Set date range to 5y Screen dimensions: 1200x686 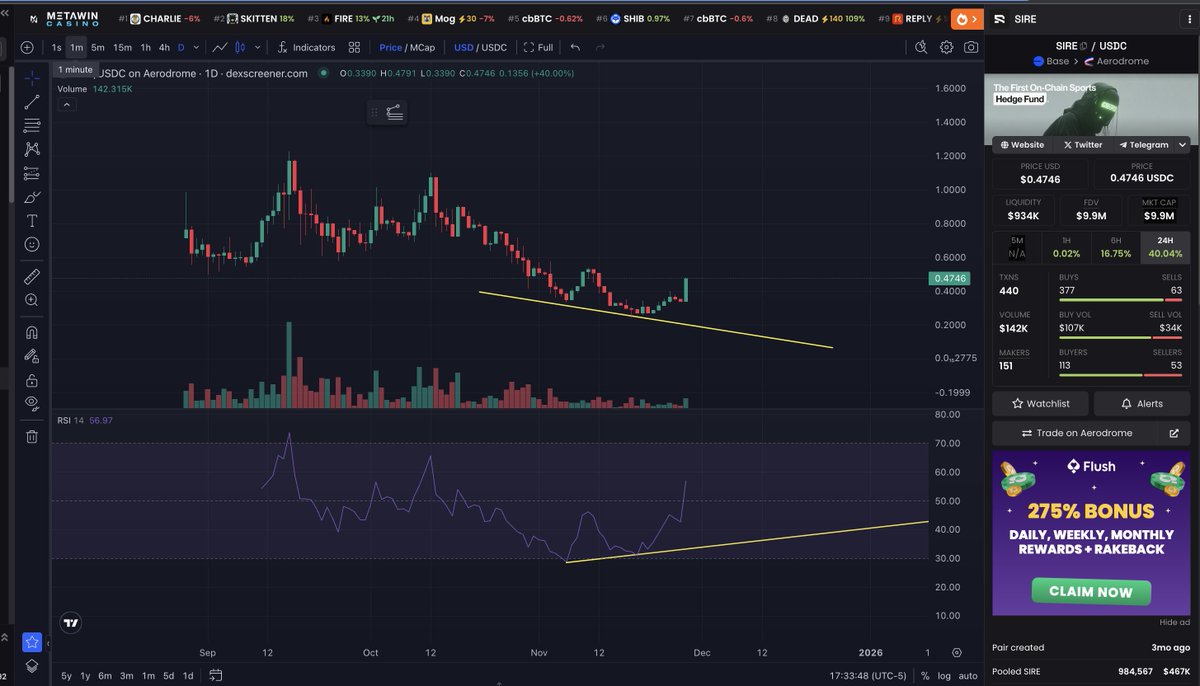pos(66,676)
